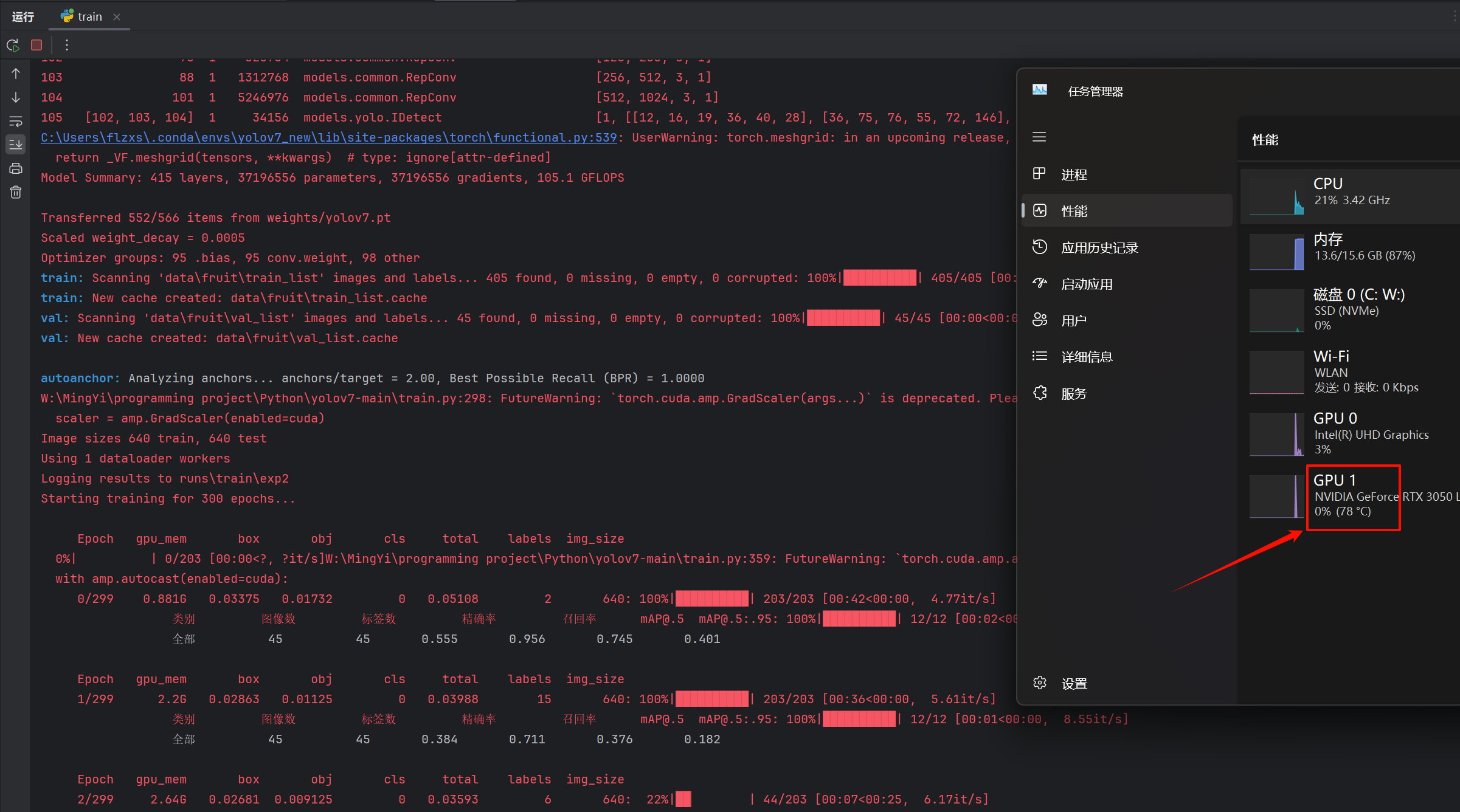Close the train run tab
The width and height of the screenshot is (1460, 812).
tap(117, 17)
